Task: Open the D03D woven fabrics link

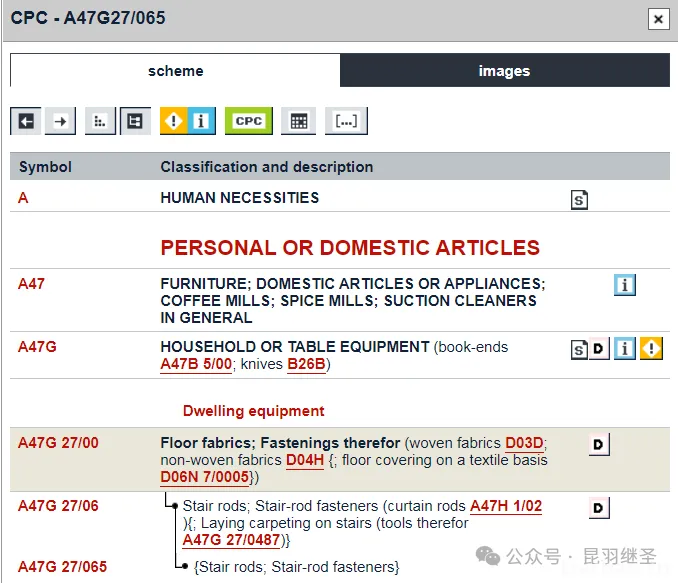Action: (524, 443)
